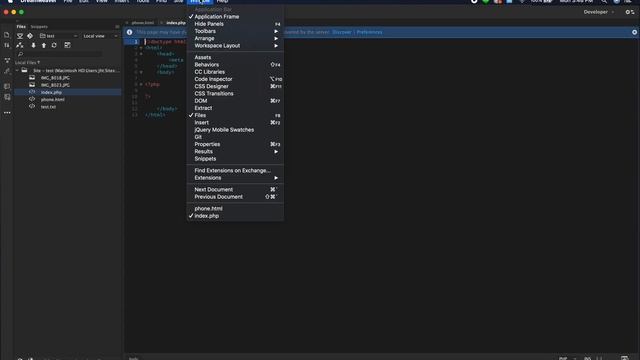
Task: Expand the Toolbars submenu
Action: [236, 31]
